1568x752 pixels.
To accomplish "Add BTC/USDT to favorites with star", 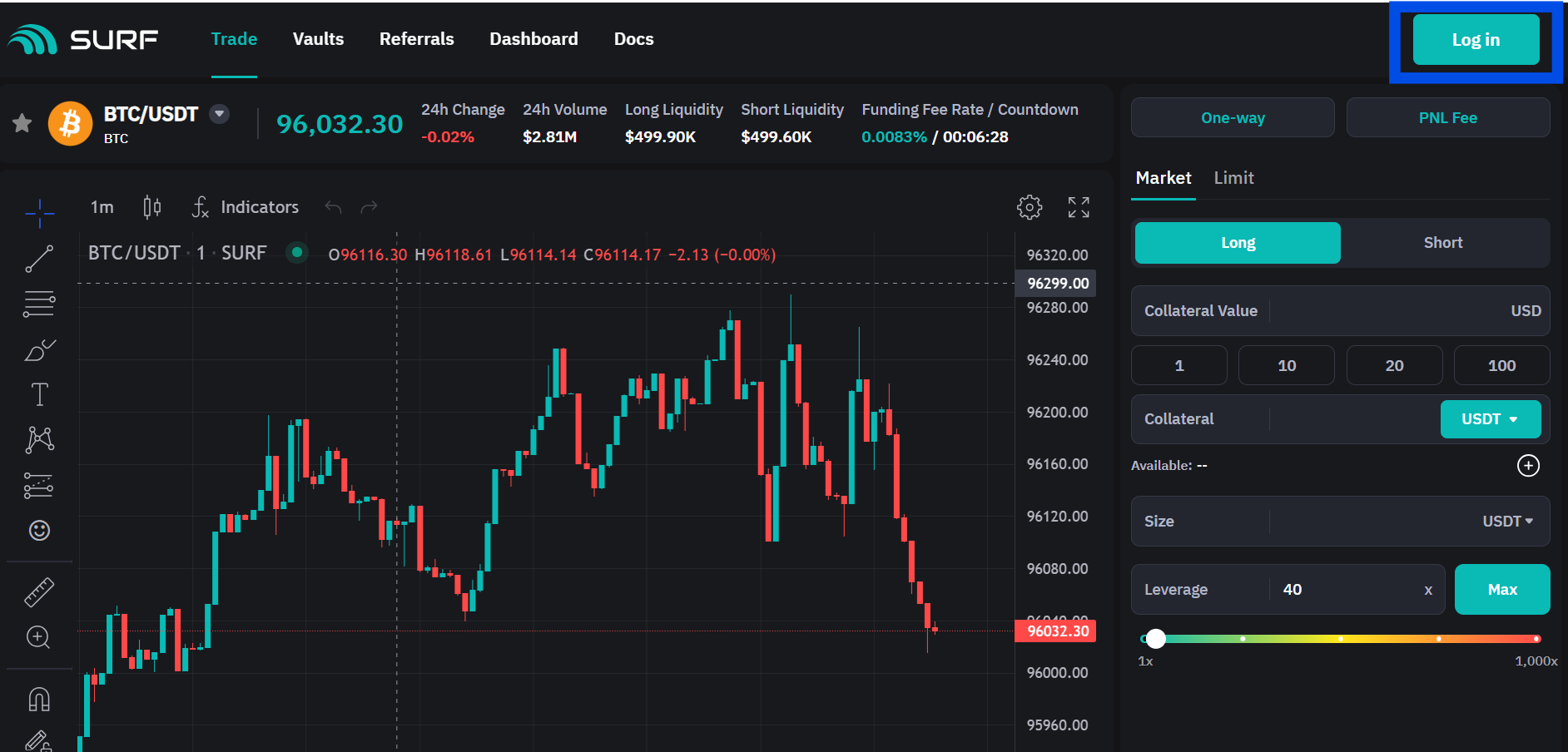I will coord(22,124).
